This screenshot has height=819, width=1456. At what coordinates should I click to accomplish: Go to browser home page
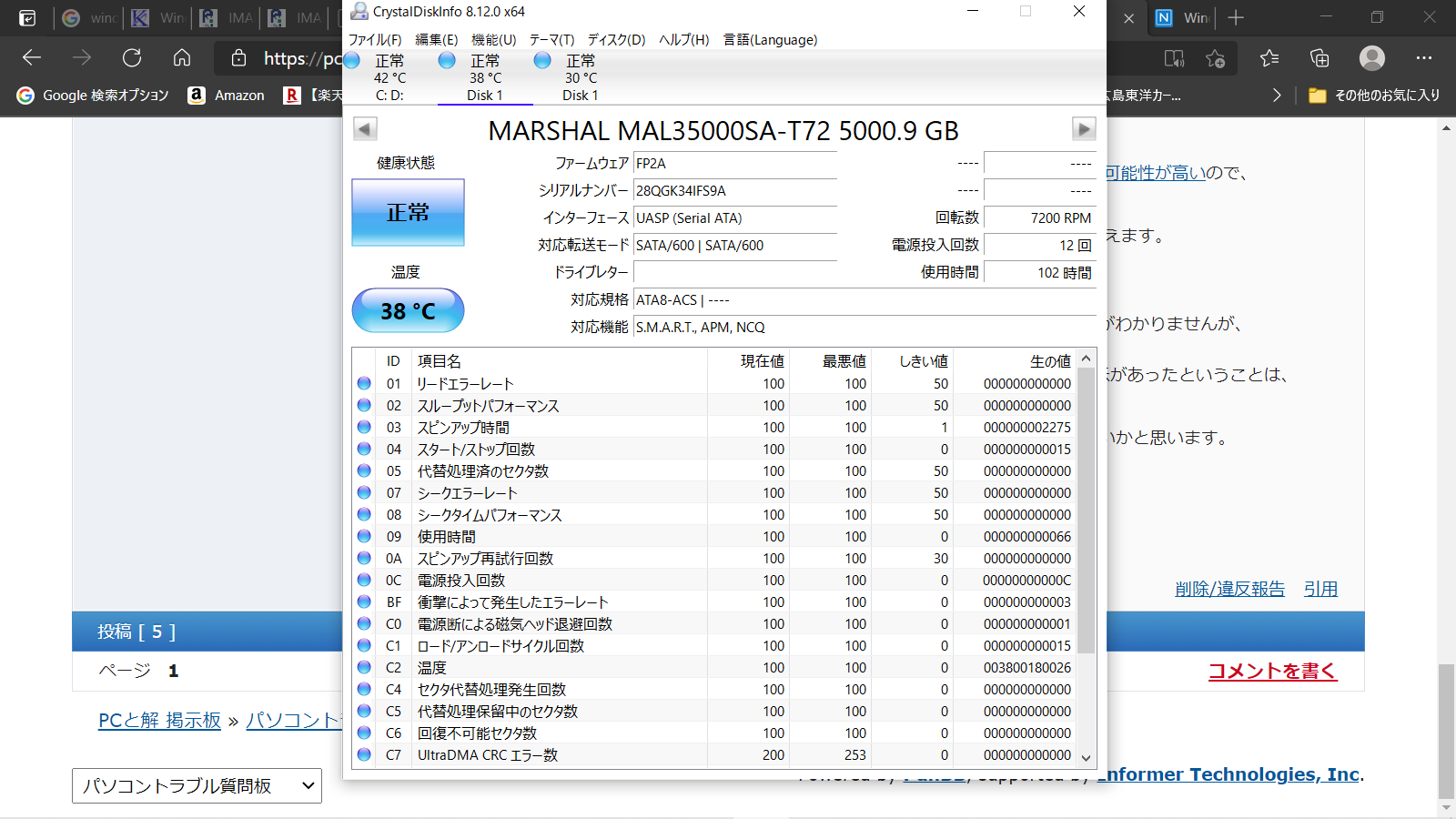coord(182,58)
